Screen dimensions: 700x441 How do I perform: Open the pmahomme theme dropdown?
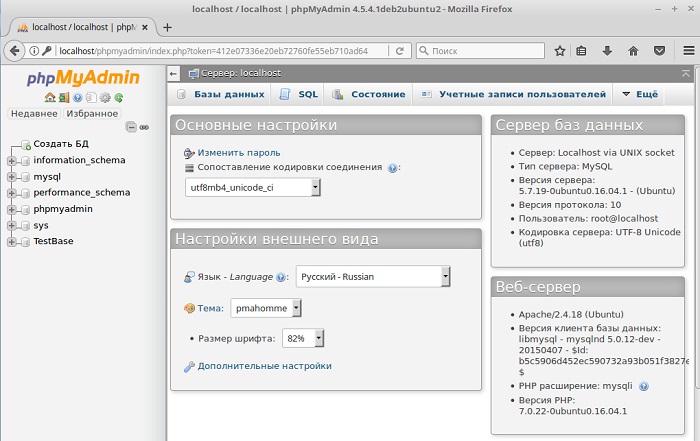[x=266, y=308]
